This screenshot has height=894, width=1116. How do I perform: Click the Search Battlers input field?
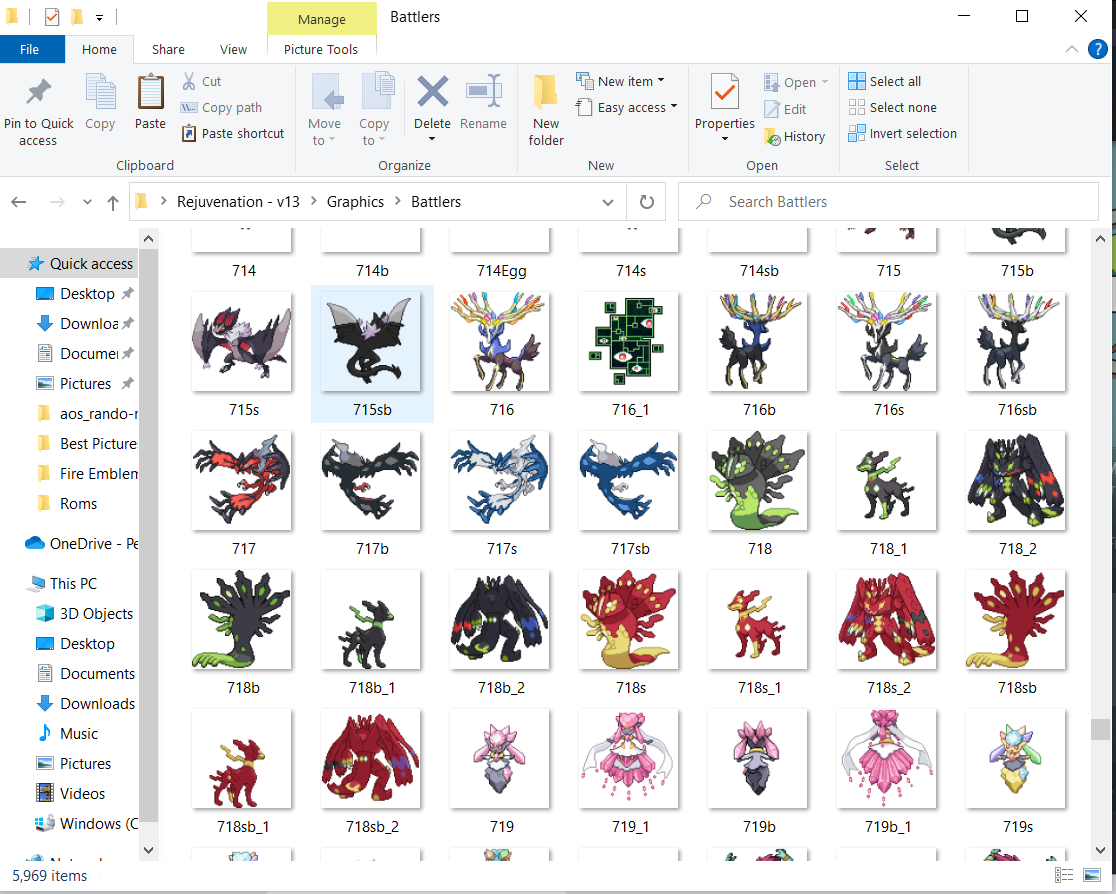pyautogui.click(x=888, y=202)
